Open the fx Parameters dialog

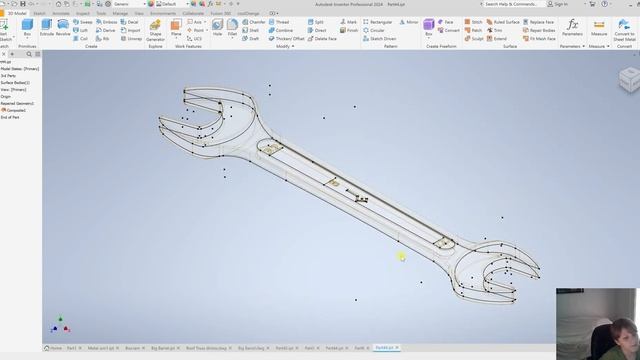point(572,28)
